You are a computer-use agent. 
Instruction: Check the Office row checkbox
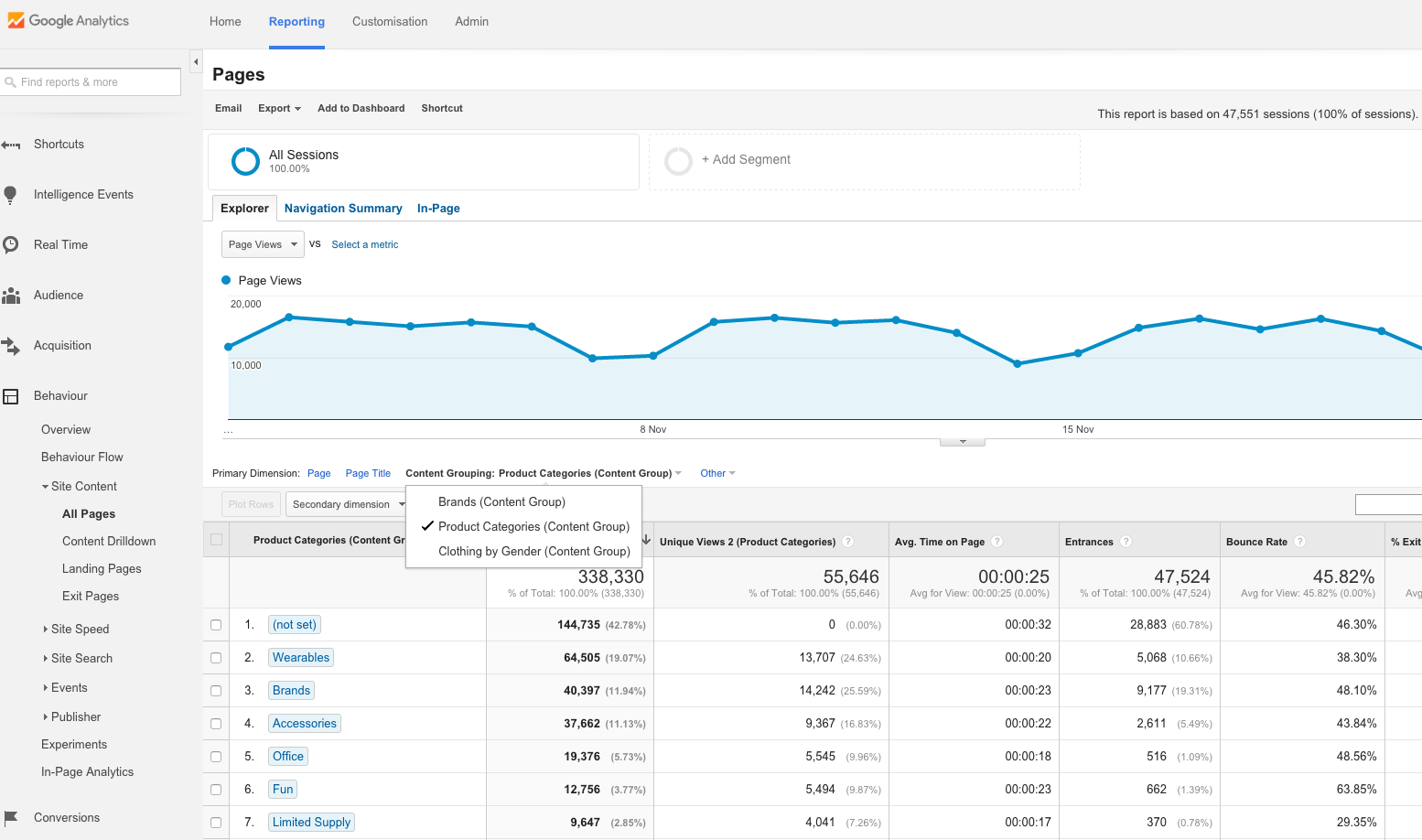(x=216, y=757)
